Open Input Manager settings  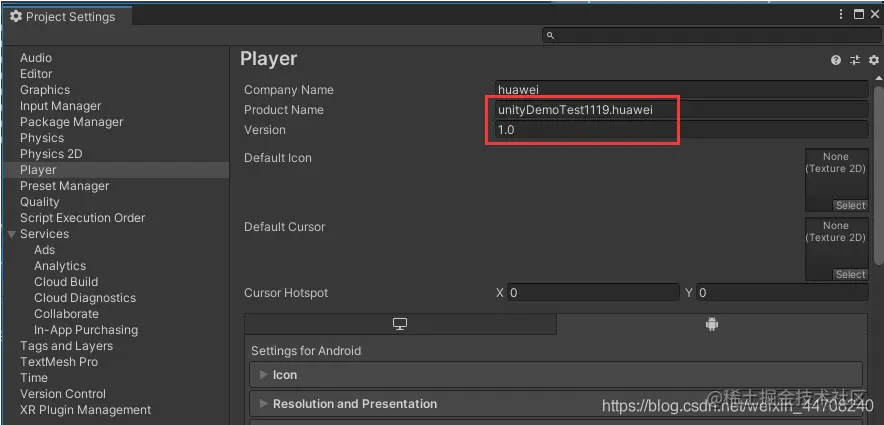click(x=60, y=106)
